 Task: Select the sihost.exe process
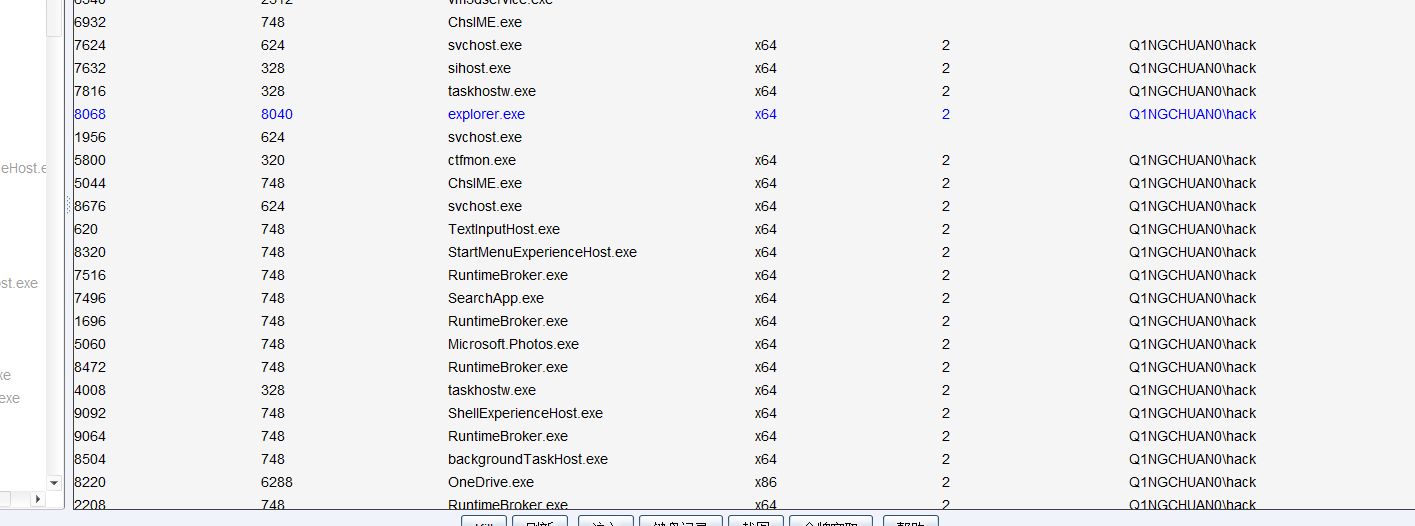coord(479,68)
